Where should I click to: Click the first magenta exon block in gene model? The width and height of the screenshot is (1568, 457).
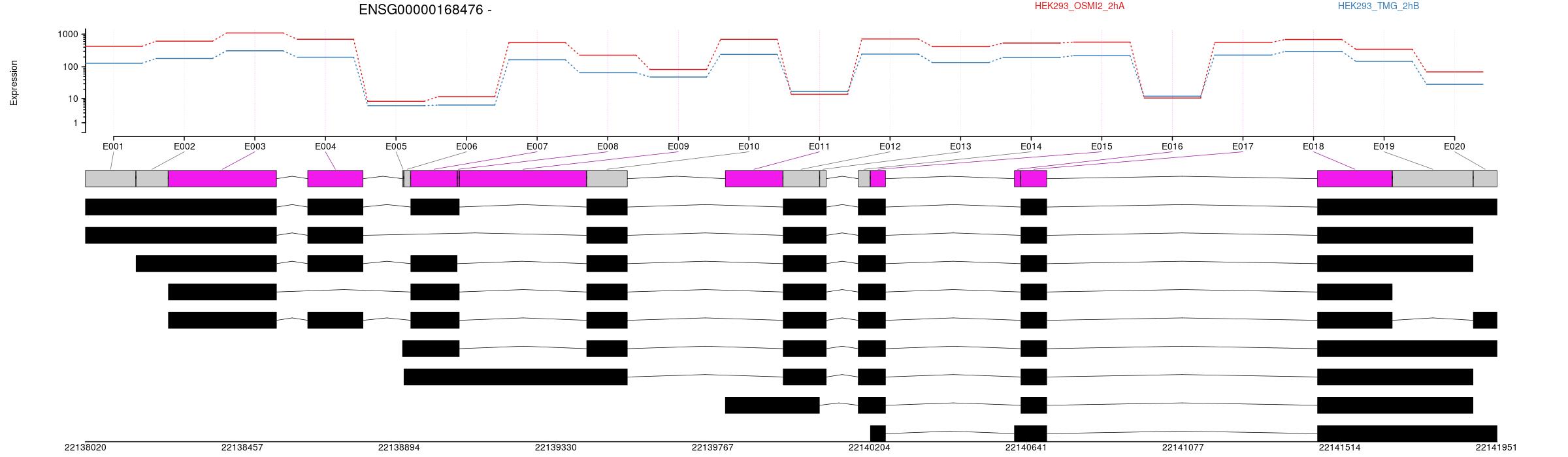[x=222, y=179]
